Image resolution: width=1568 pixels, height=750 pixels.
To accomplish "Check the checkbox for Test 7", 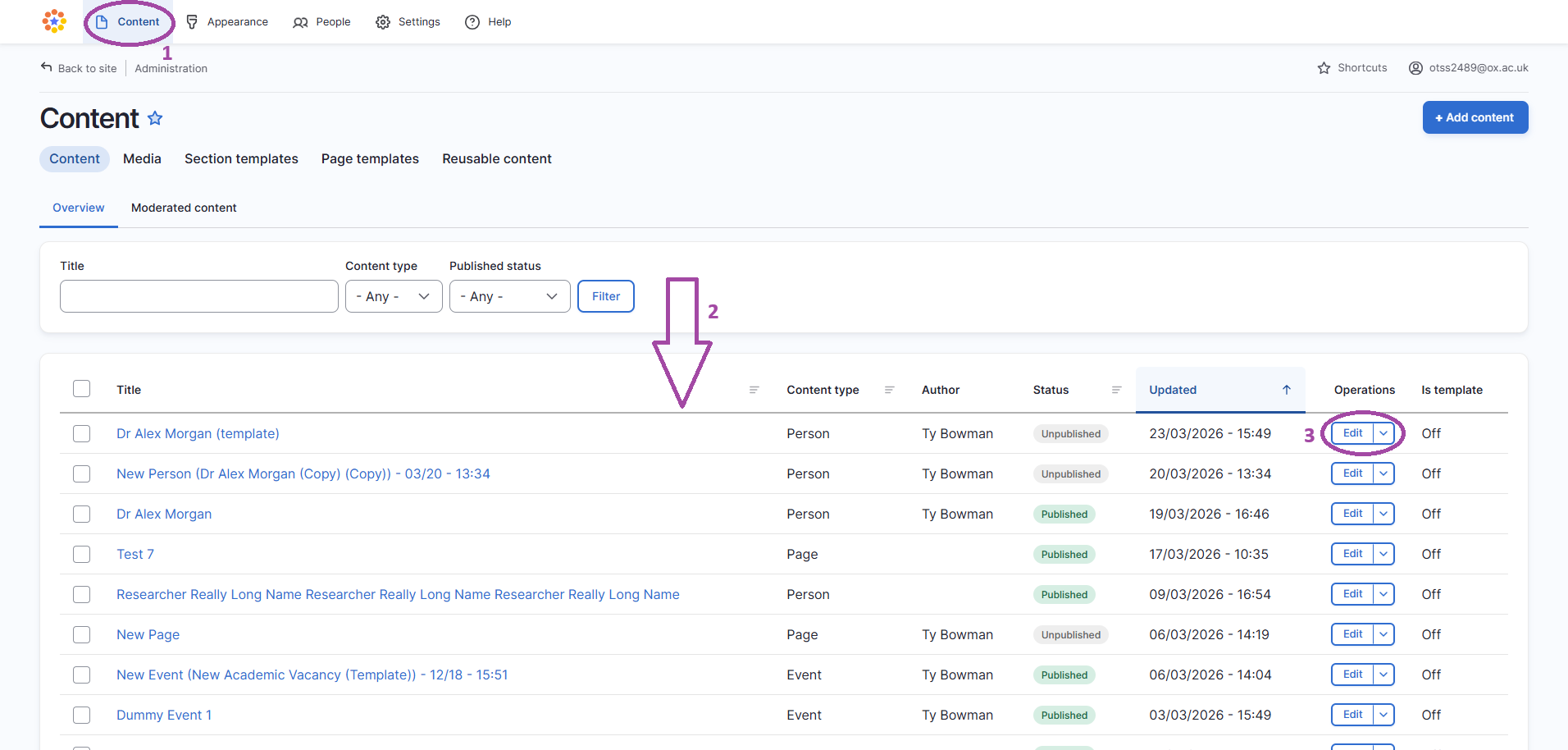I will [81, 554].
